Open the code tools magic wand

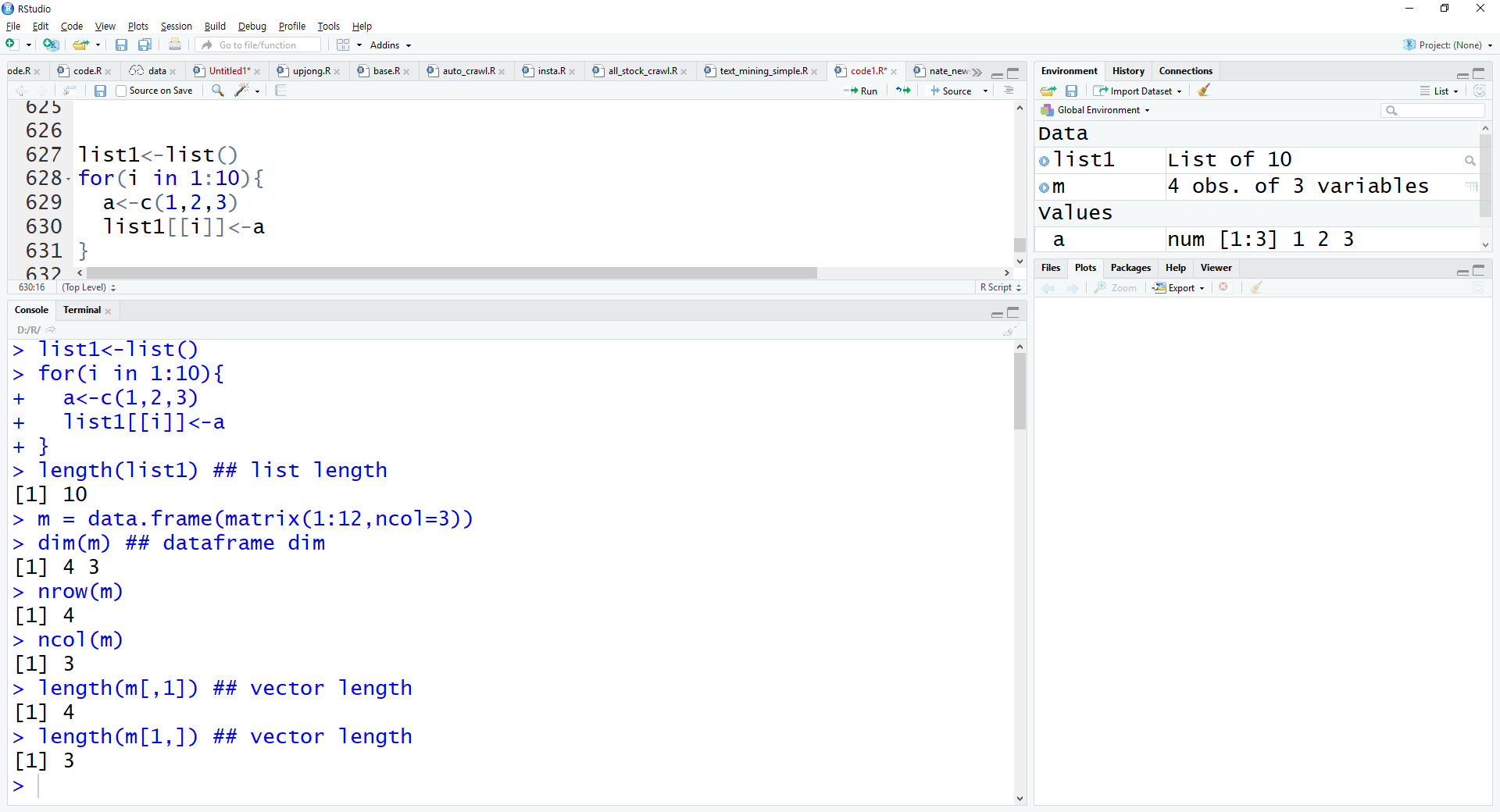[x=242, y=91]
